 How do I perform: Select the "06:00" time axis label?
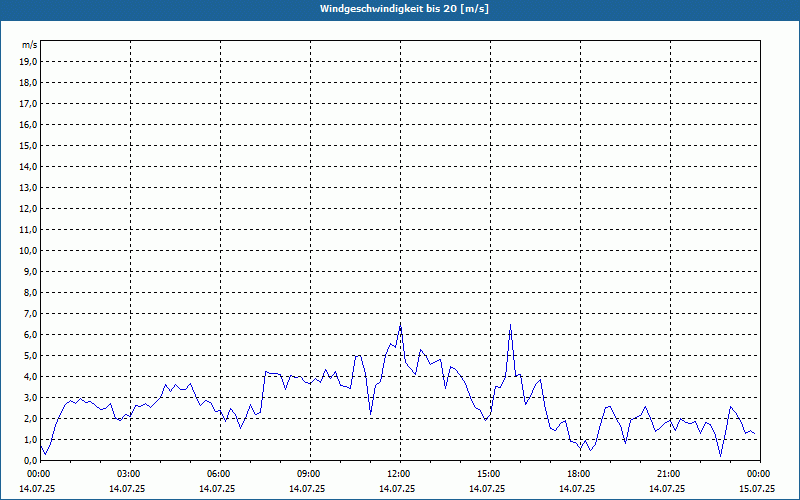220,474
